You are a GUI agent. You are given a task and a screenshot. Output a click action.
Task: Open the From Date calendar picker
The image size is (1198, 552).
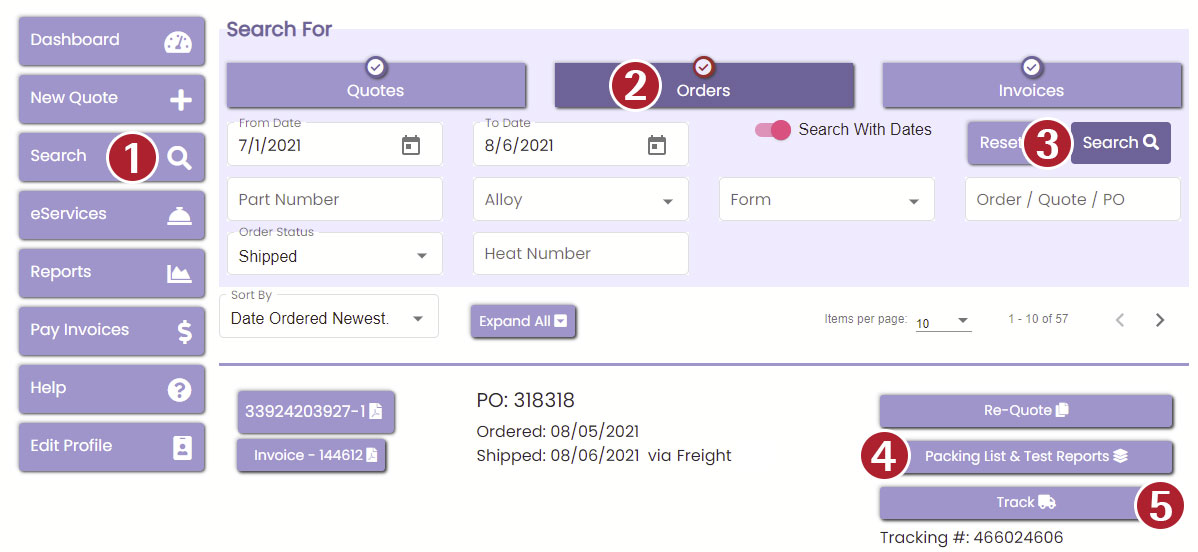[x=411, y=145]
